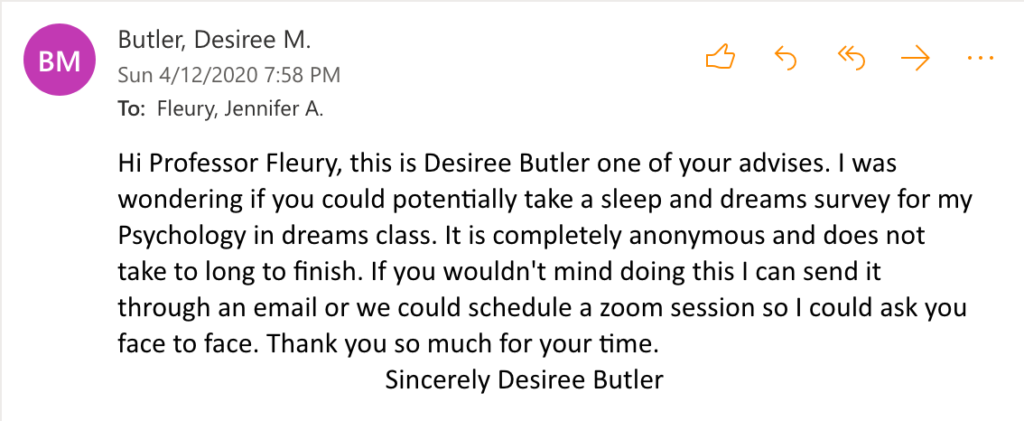The height and width of the screenshot is (421, 1024).
Task: Like this email with the thumbs-up icon
Action: coord(721,58)
